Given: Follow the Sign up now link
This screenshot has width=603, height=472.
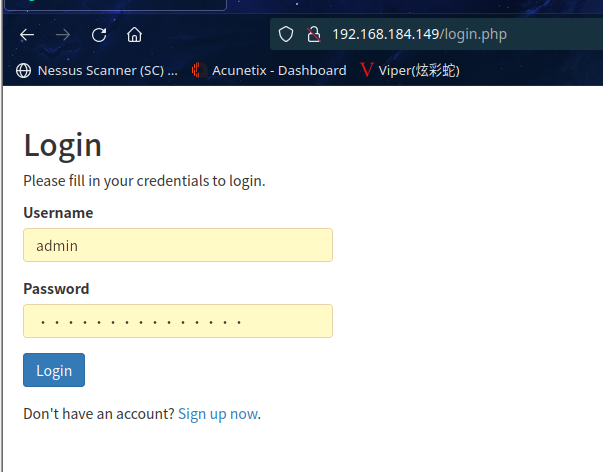Looking at the screenshot, I should pyautogui.click(x=217, y=414).
